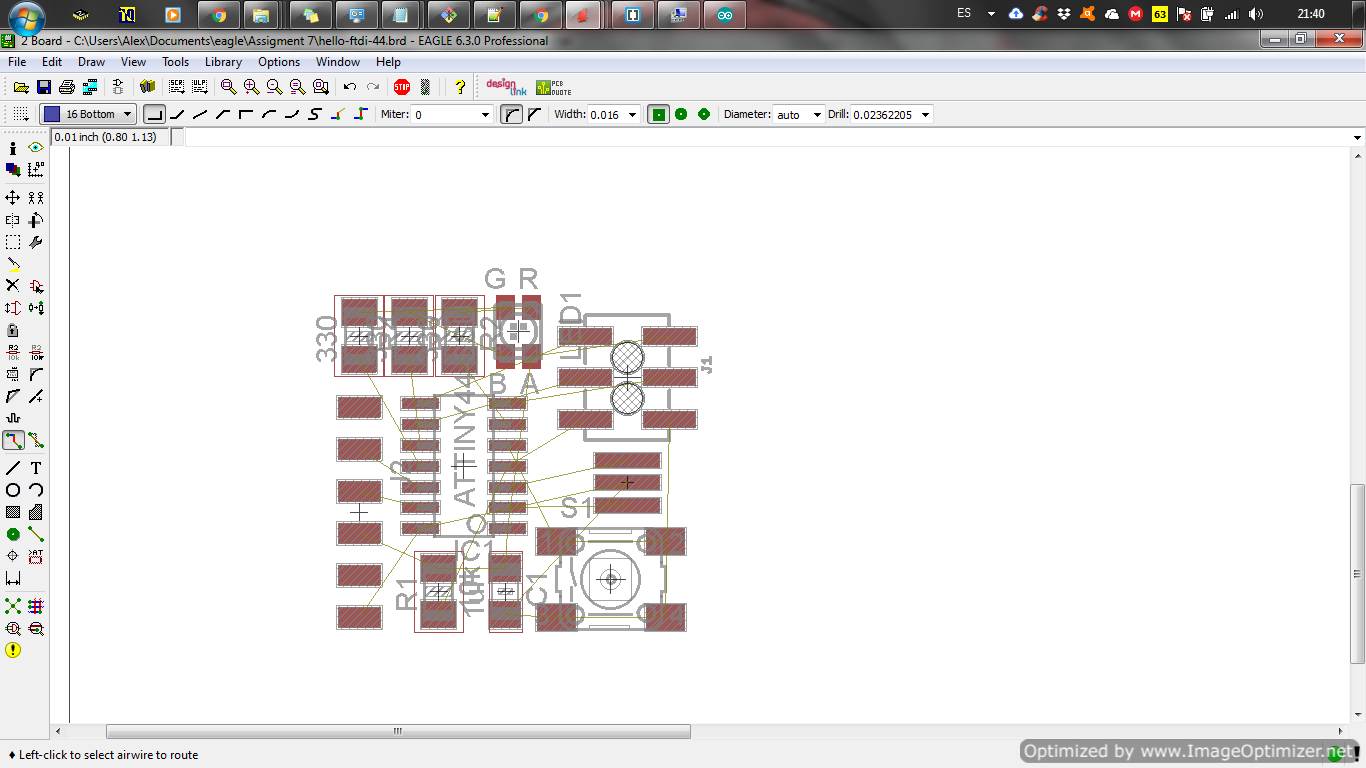1366x768 pixels.
Task: Choose the octagon via shape
Action: click(x=704, y=114)
